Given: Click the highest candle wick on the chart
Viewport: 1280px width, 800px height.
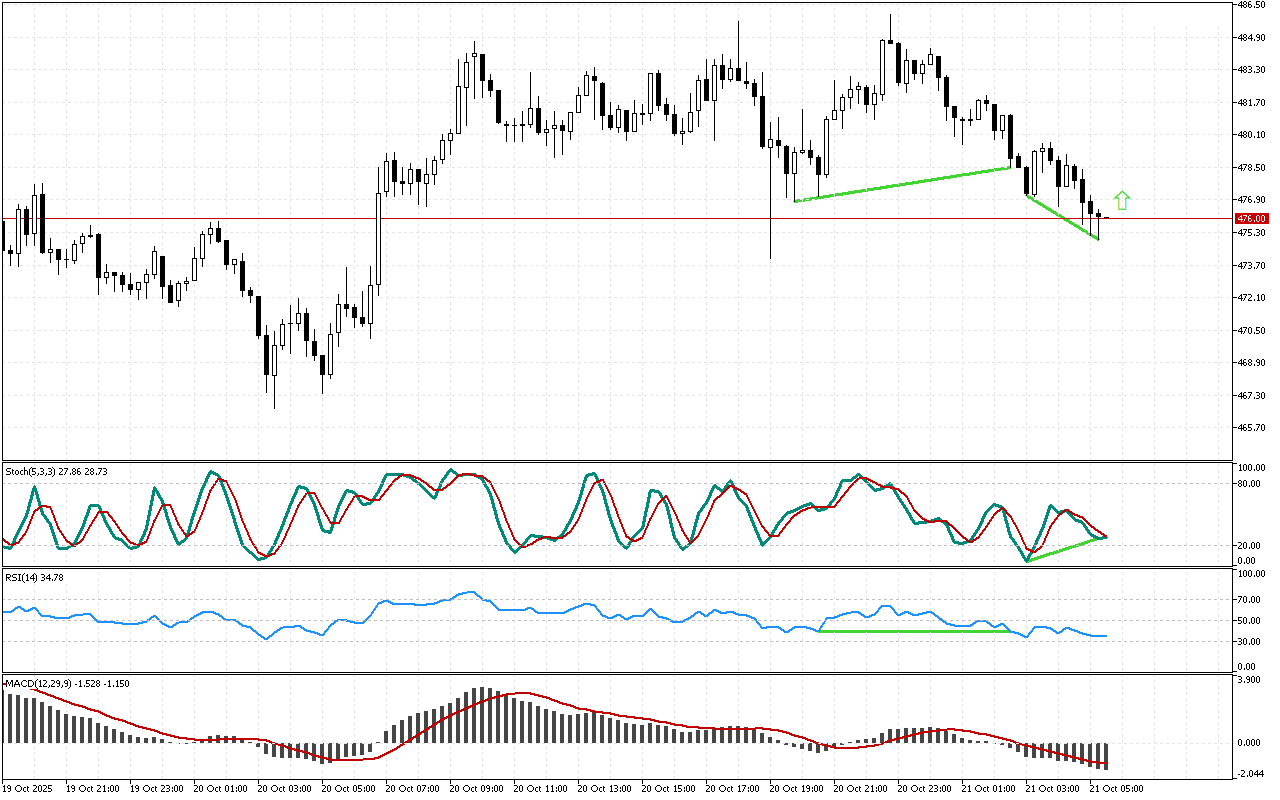Looking at the screenshot, I should coord(890,20).
